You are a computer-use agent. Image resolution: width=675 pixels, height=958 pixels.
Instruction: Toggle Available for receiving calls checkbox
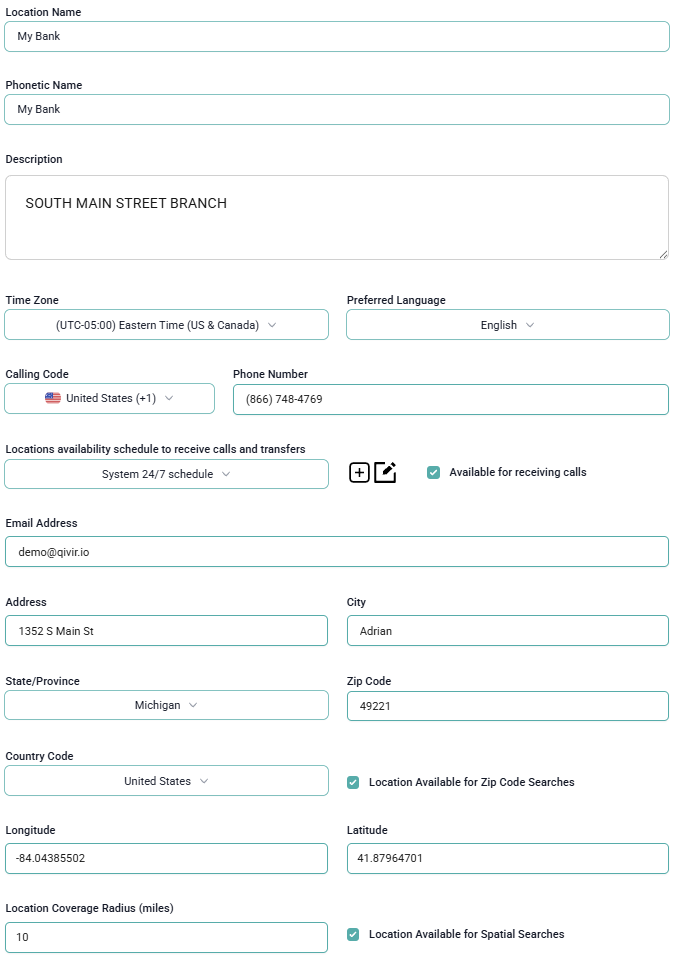tap(433, 472)
